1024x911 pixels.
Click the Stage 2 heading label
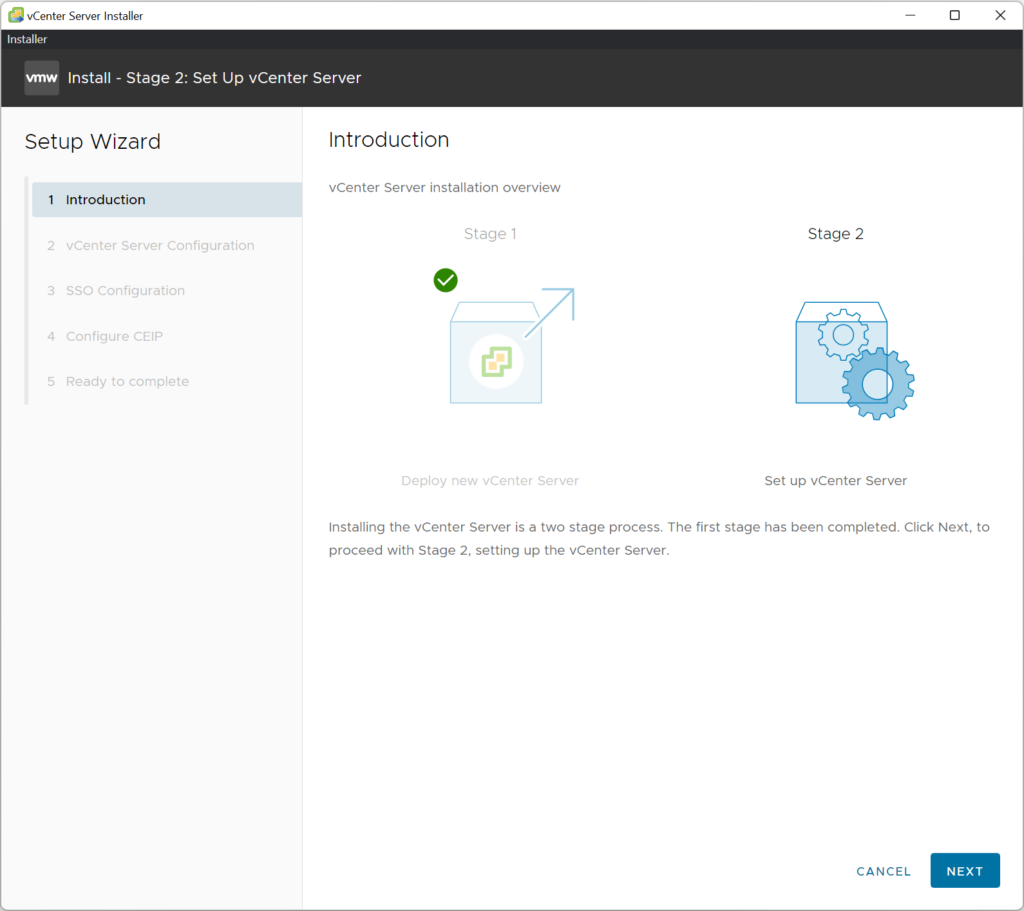tap(835, 234)
